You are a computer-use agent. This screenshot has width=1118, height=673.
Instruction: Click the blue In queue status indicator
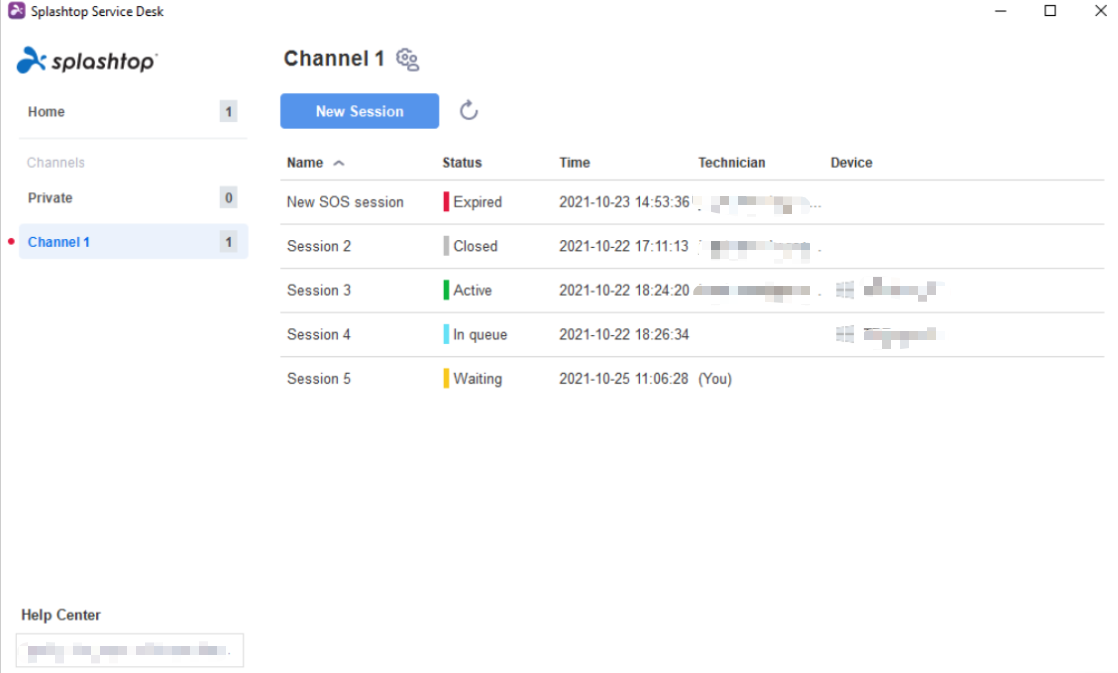(x=446, y=334)
